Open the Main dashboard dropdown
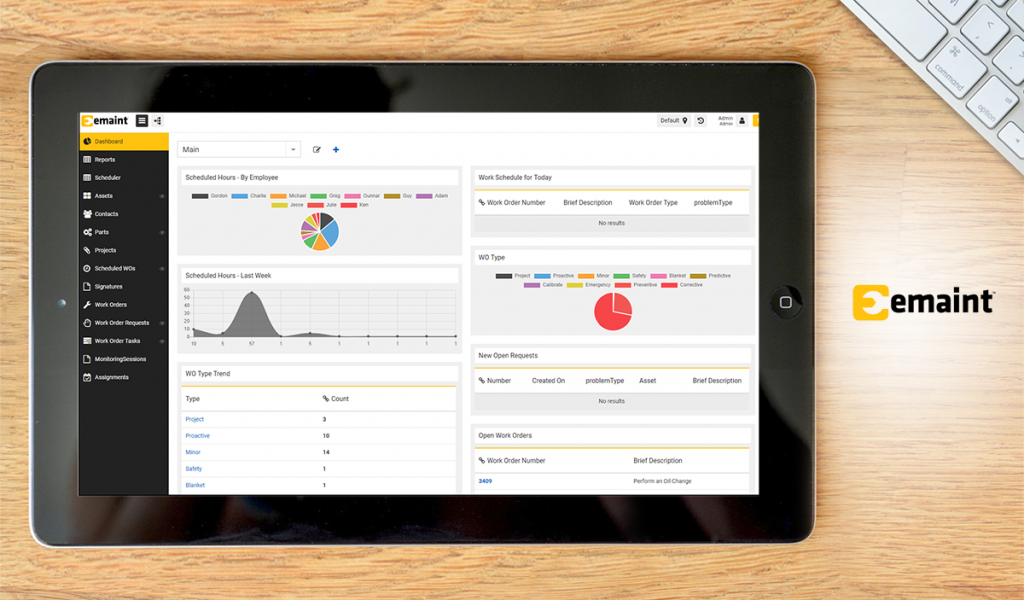Screen dimensions: 1024x600 pos(238,148)
